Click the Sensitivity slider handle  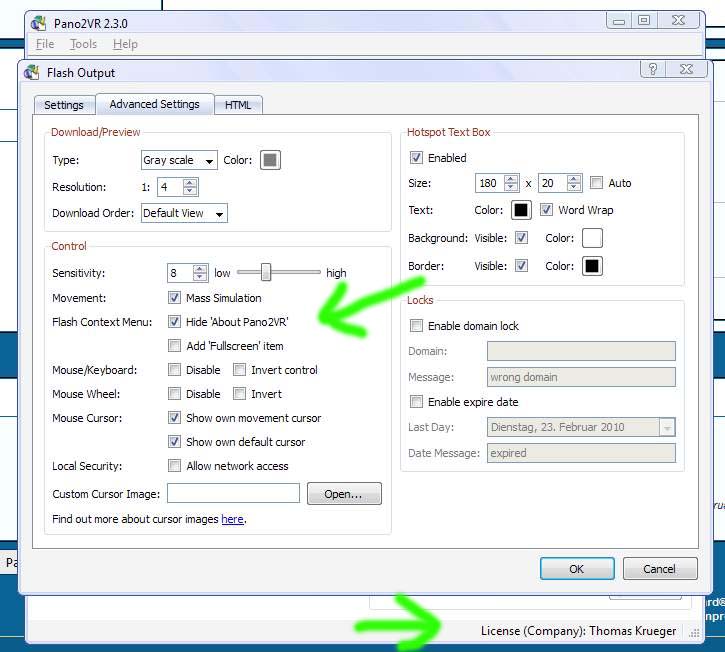tap(267, 272)
